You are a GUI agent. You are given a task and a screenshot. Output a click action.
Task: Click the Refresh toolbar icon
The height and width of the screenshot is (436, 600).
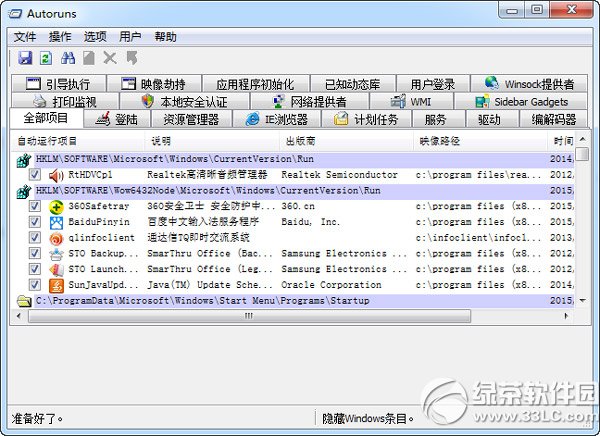(46, 58)
